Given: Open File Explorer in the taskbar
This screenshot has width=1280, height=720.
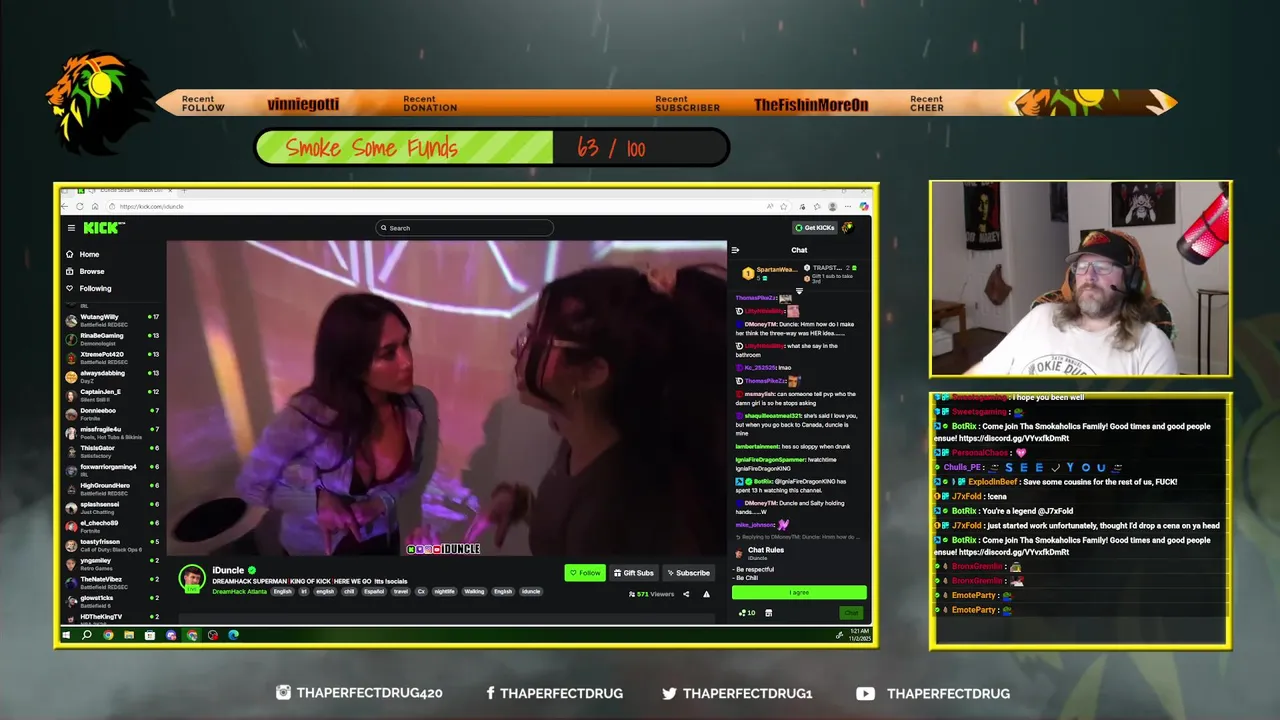Looking at the screenshot, I should tap(129, 635).
